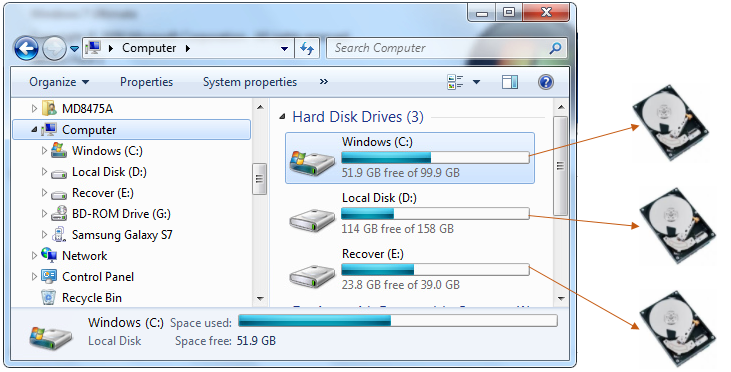Click the magnifier search icon
Viewport: 731px width, 372px height.
(555, 48)
